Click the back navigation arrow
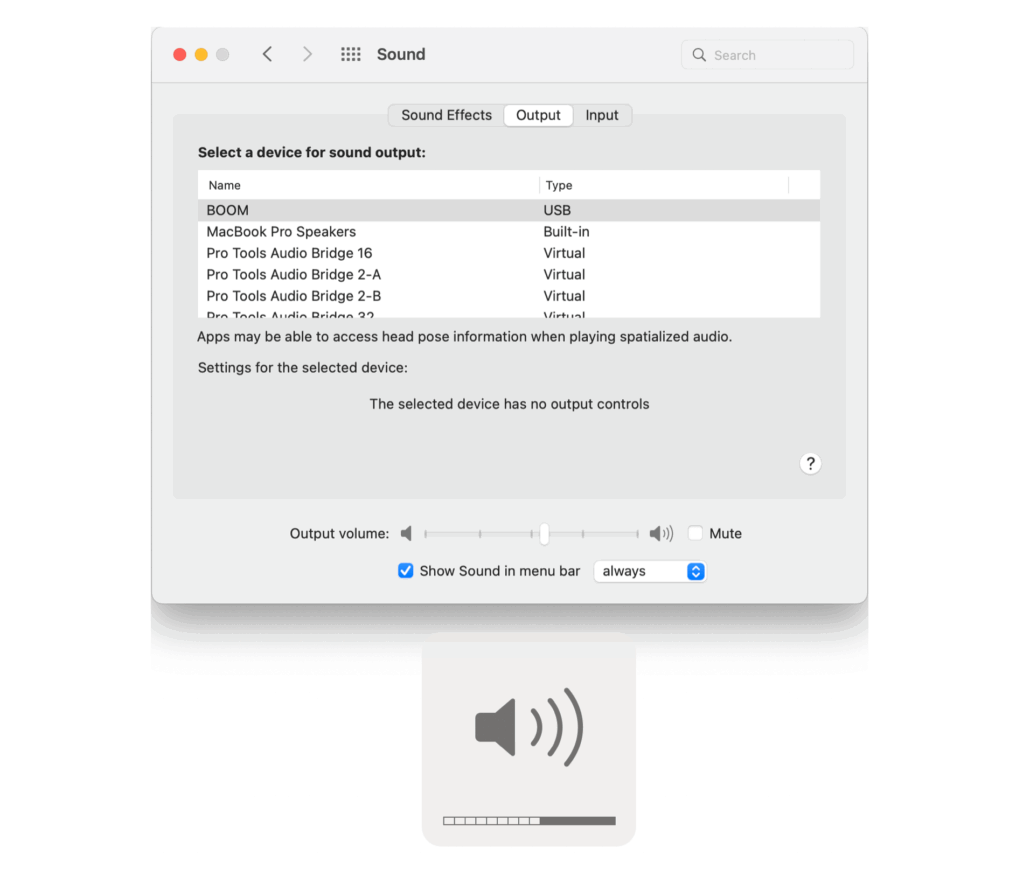The image size is (1030, 876). tap(267, 54)
